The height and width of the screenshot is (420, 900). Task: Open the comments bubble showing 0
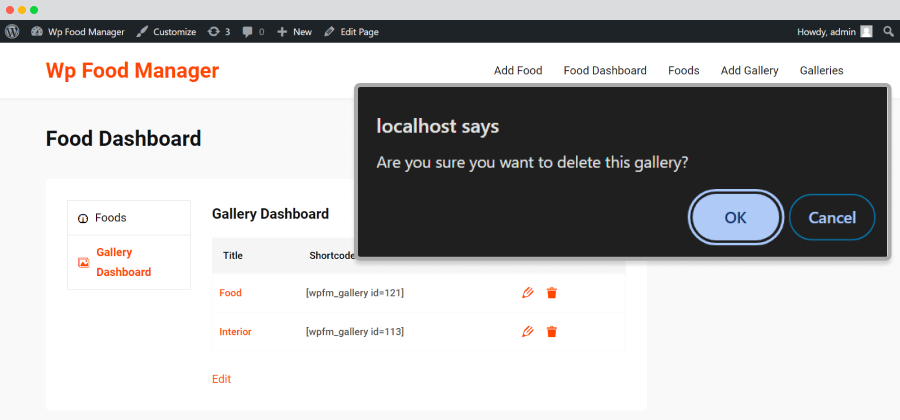(253, 32)
